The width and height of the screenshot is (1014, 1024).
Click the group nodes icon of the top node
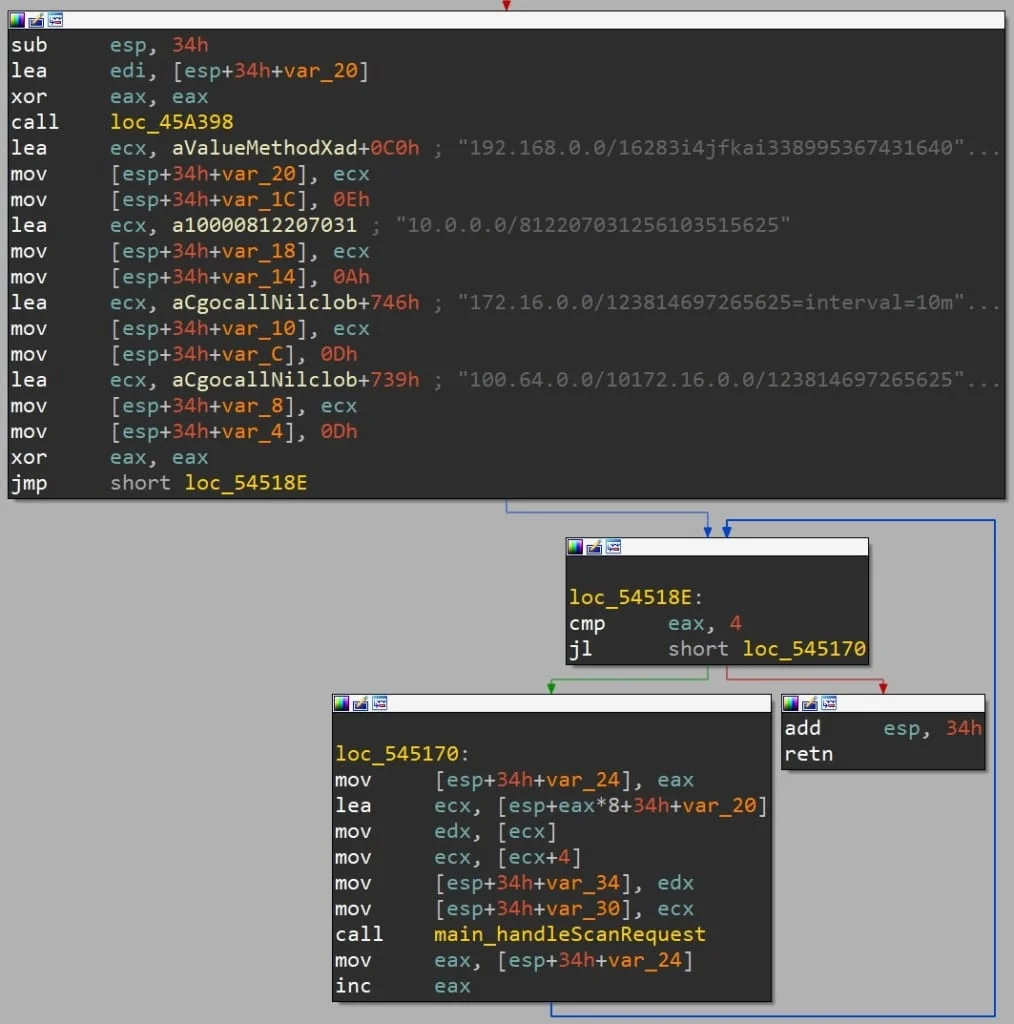[x=55, y=20]
